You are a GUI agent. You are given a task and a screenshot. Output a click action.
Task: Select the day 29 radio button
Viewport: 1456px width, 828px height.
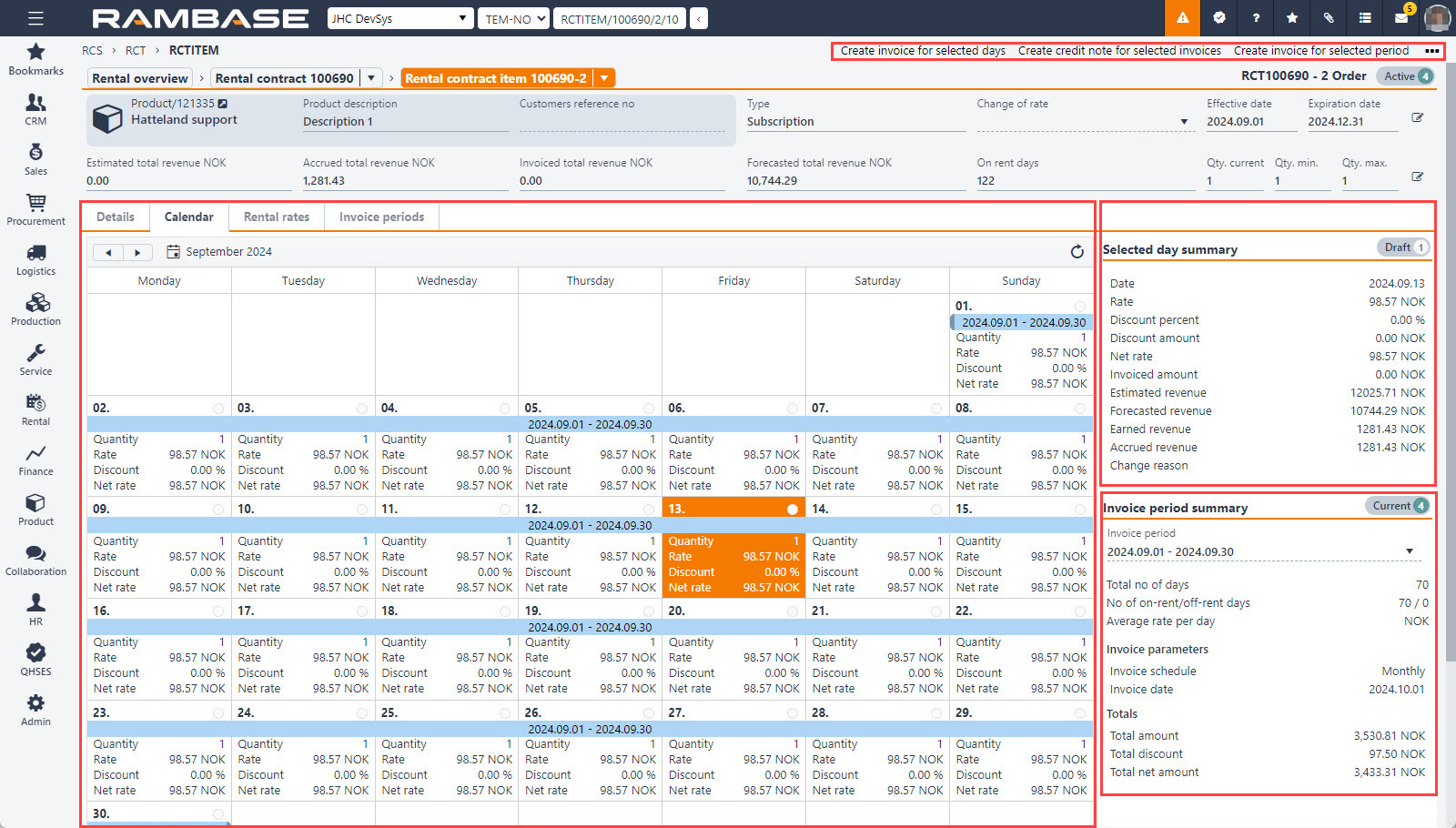1079,713
